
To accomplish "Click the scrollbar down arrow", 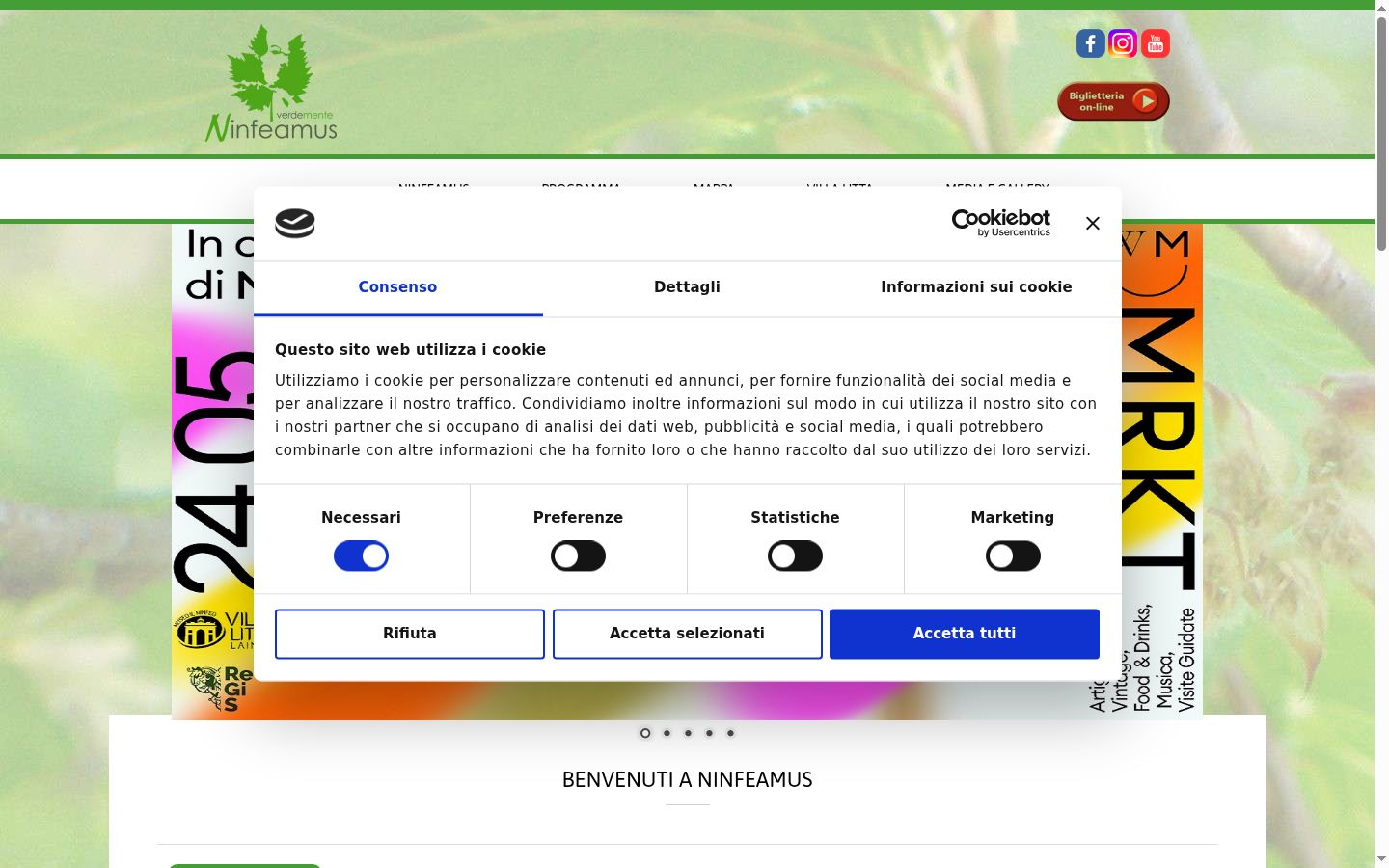I will pyautogui.click(x=1381, y=859).
